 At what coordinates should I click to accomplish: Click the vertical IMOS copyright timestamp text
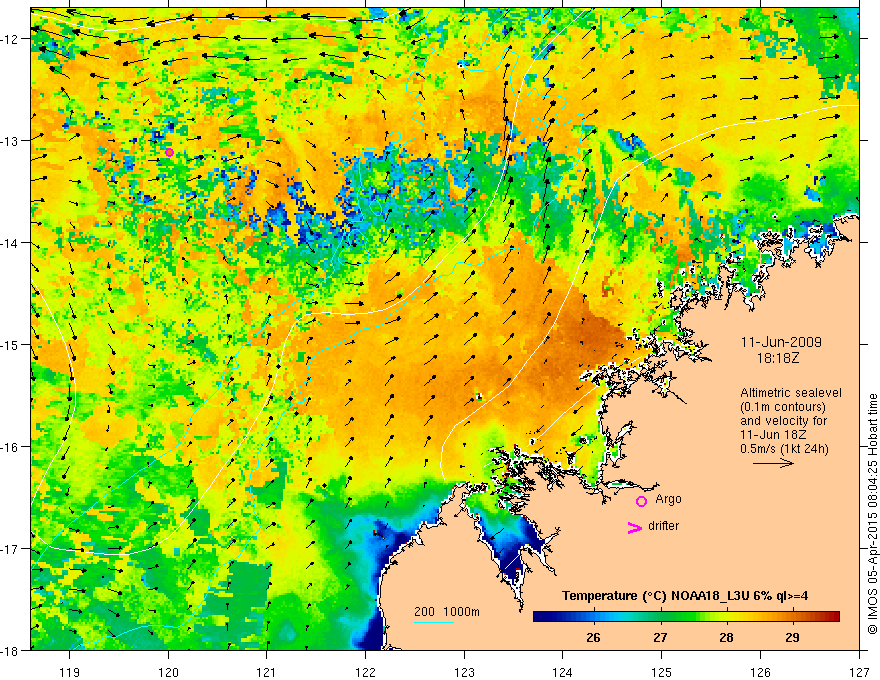(x=872, y=514)
